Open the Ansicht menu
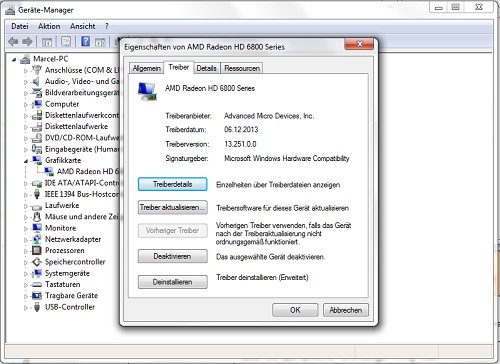This screenshot has width=500, height=364. 83,26
